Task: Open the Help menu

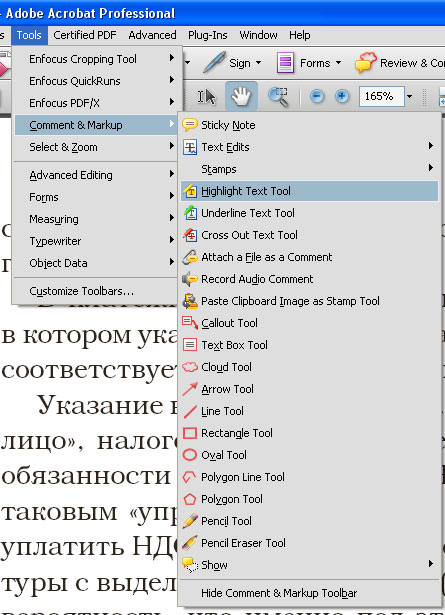Action: (300, 35)
